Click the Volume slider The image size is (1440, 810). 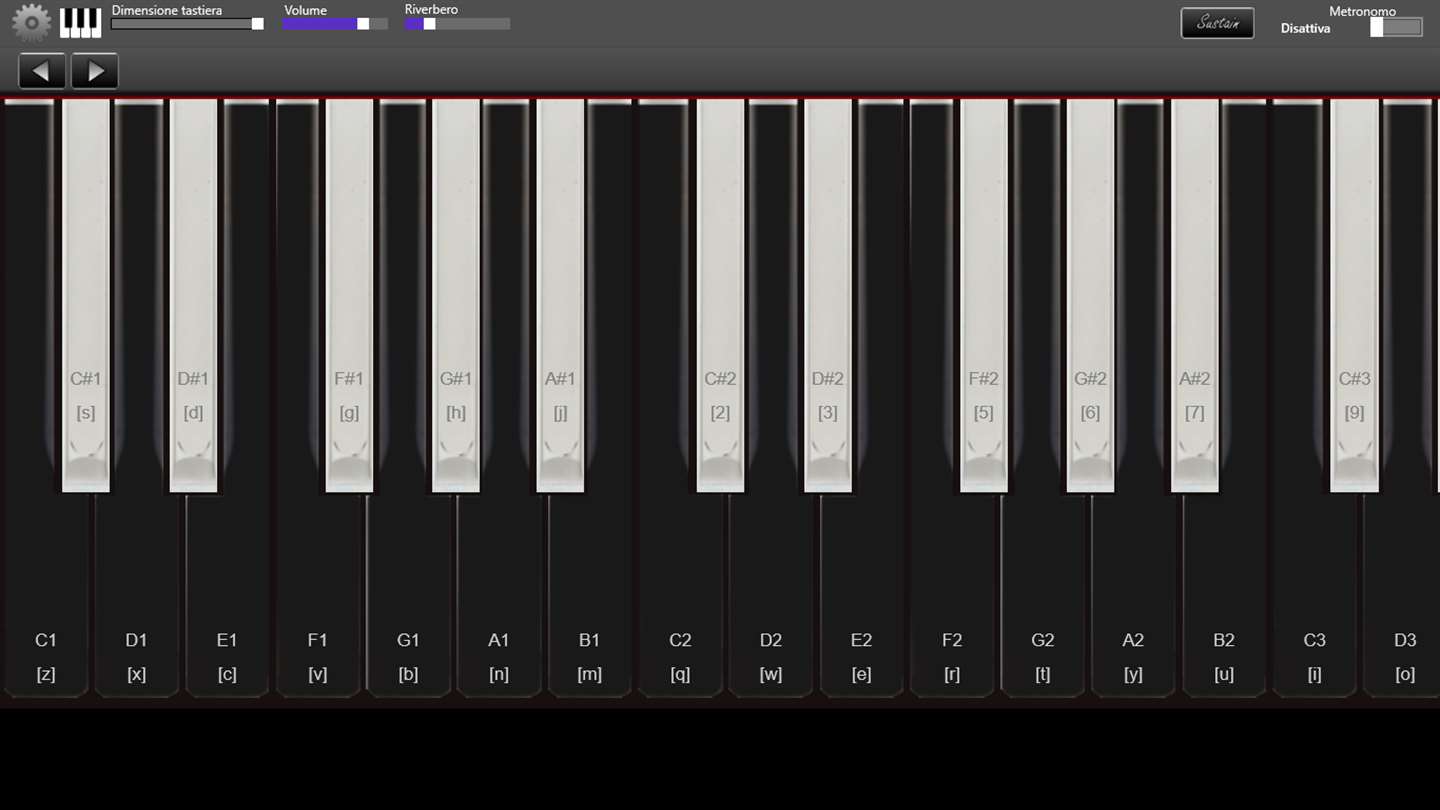(x=335, y=23)
